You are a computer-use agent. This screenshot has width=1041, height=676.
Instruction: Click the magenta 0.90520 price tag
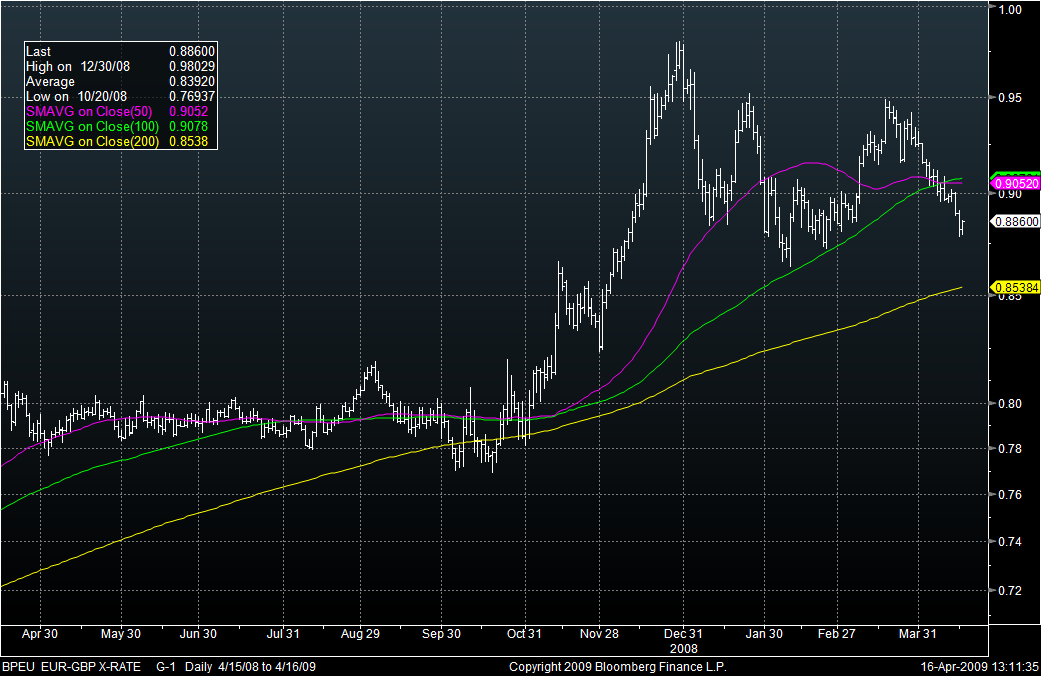pos(1015,183)
